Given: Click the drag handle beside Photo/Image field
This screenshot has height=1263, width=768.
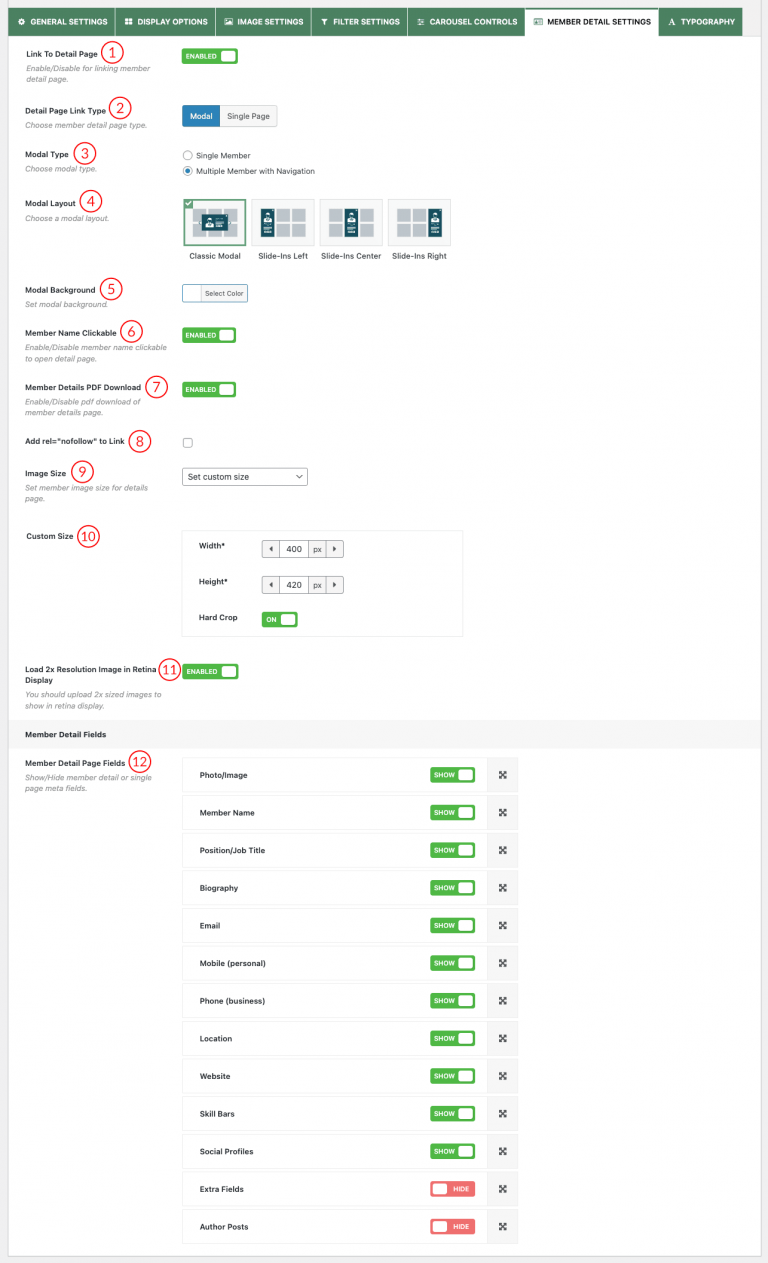Looking at the screenshot, I should (502, 774).
